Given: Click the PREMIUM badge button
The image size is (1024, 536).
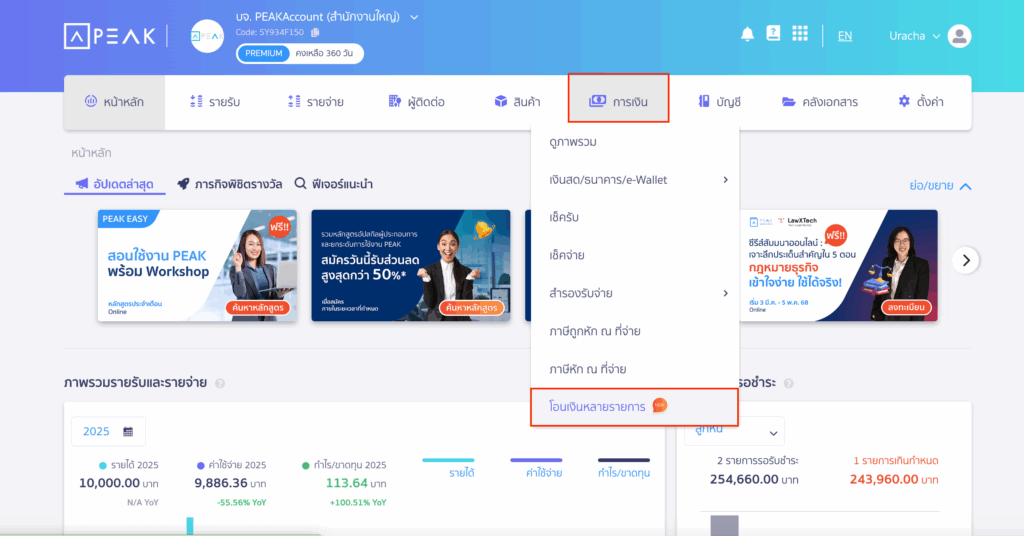Looking at the screenshot, I should pyautogui.click(x=263, y=54).
